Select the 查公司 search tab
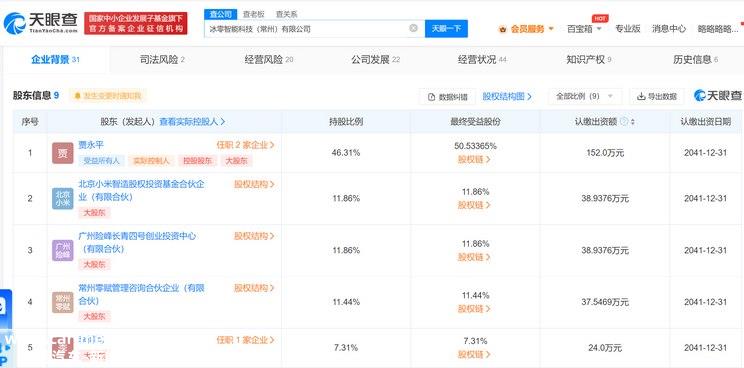Image resolution: width=744 pixels, height=368 pixels. [220, 14]
